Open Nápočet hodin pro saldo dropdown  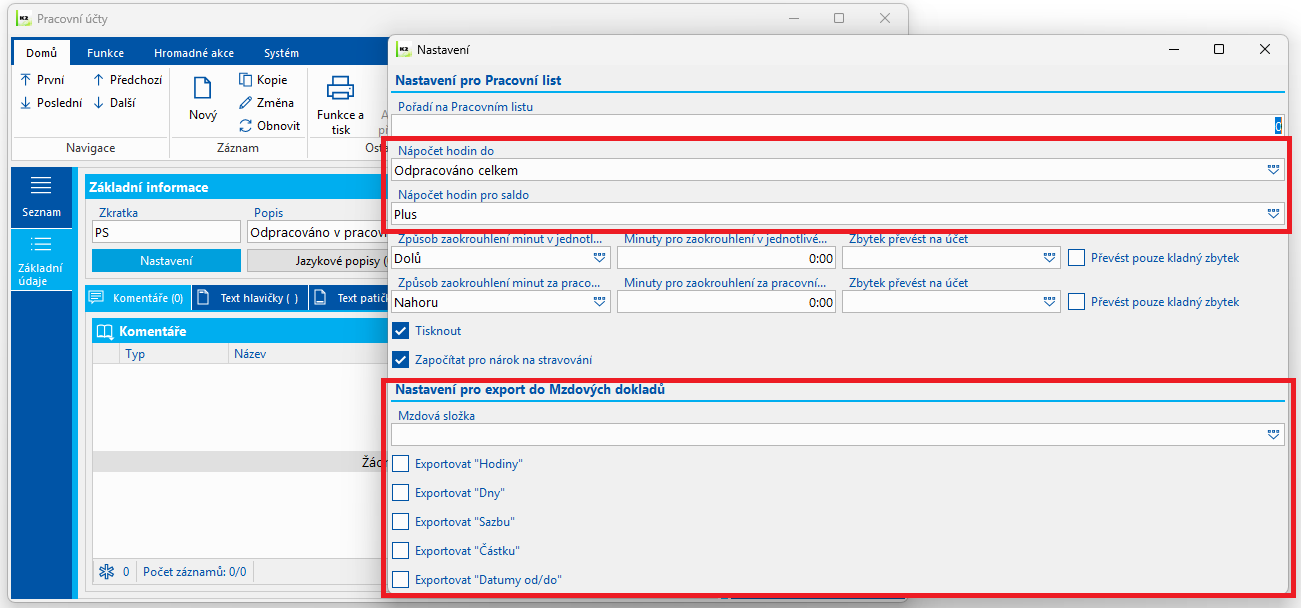1273,213
